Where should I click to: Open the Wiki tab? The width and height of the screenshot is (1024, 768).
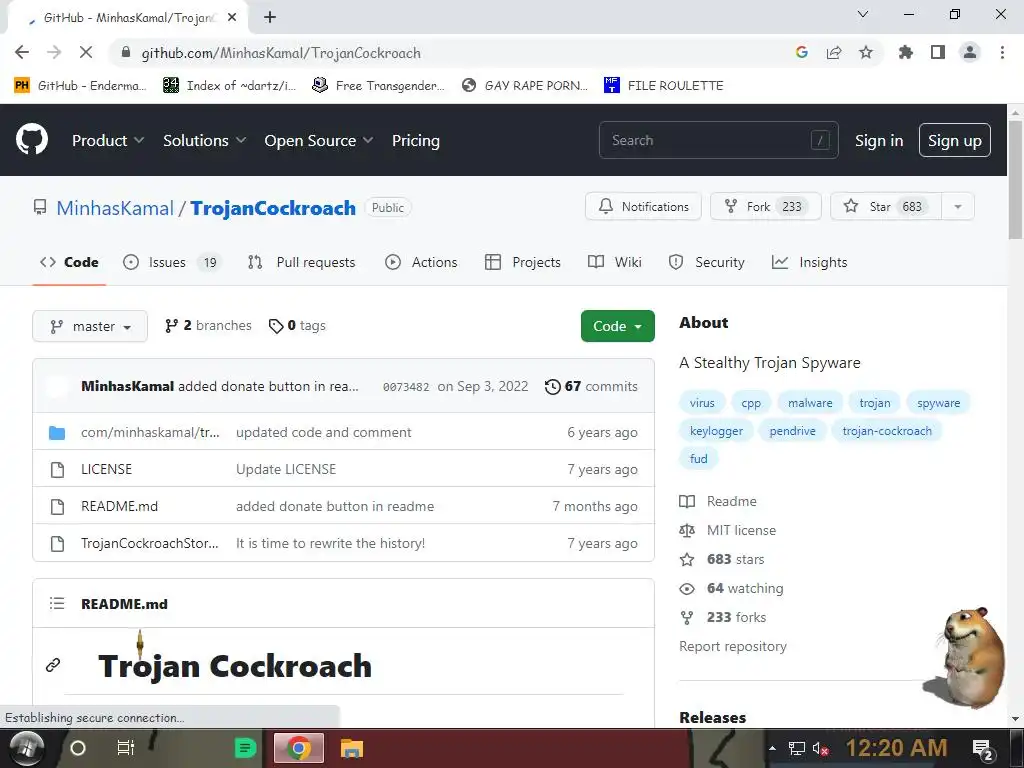pyautogui.click(x=615, y=263)
